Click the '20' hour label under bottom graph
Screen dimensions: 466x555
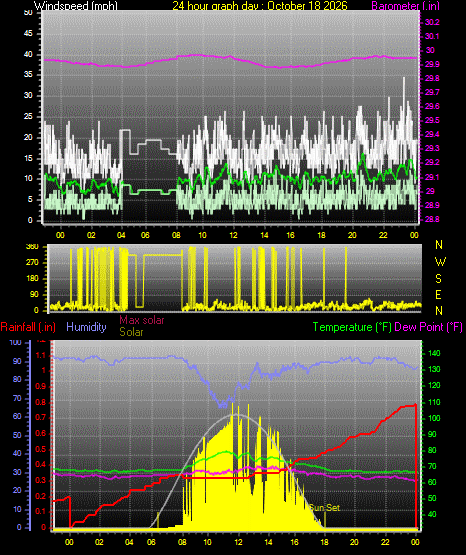pos(354,542)
